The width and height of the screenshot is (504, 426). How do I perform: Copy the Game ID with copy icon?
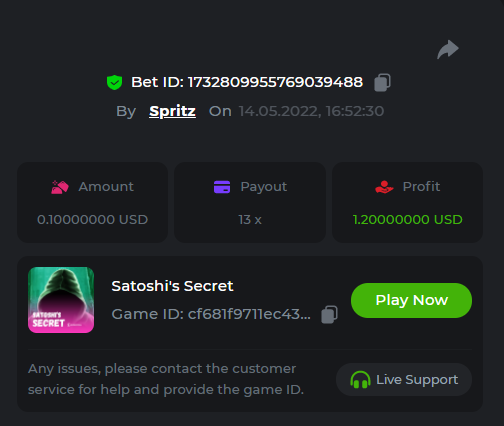329,314
